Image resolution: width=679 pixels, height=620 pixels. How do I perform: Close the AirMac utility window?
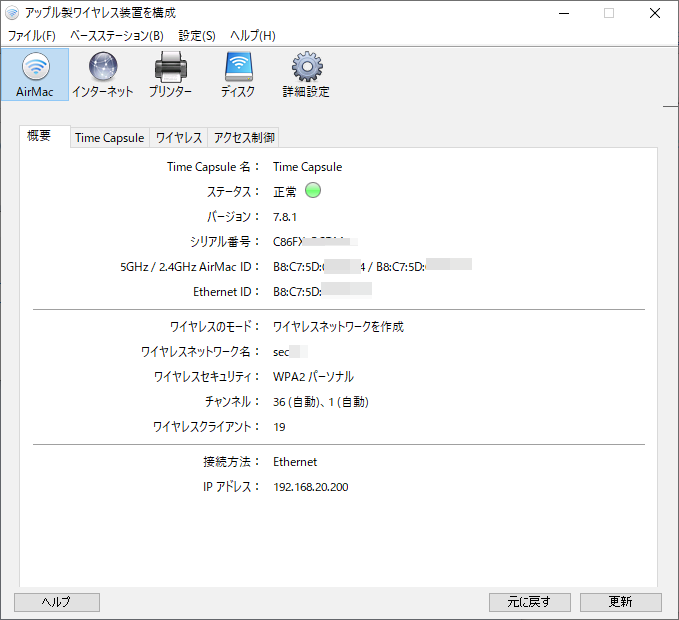(655, 13)
